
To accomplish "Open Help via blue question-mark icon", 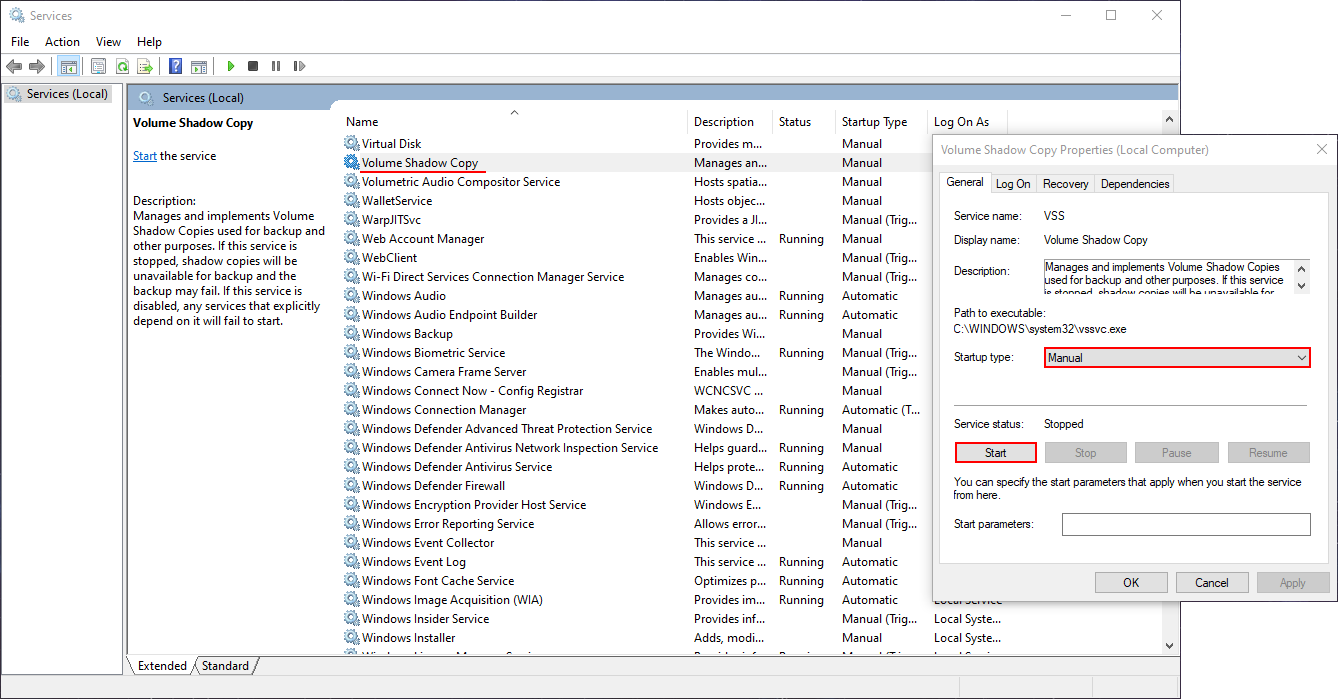I will (x=176, y=66).
